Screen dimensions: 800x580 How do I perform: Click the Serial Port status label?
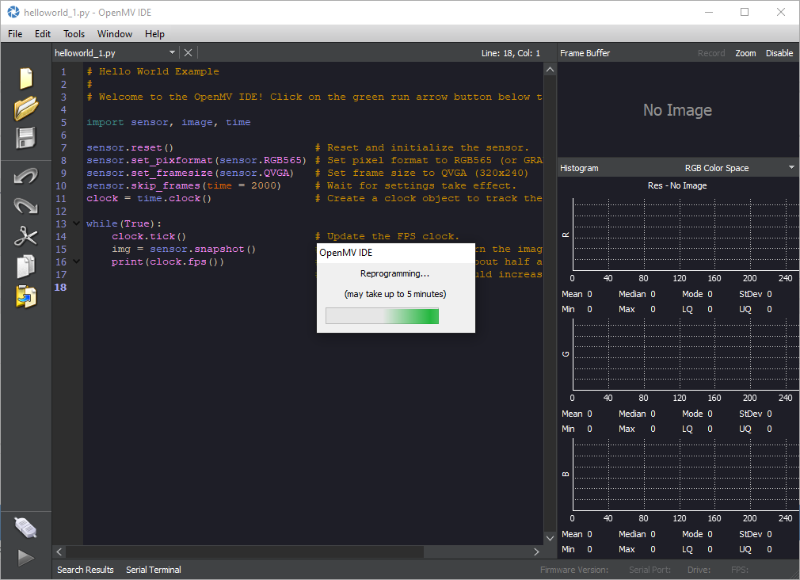649,570
